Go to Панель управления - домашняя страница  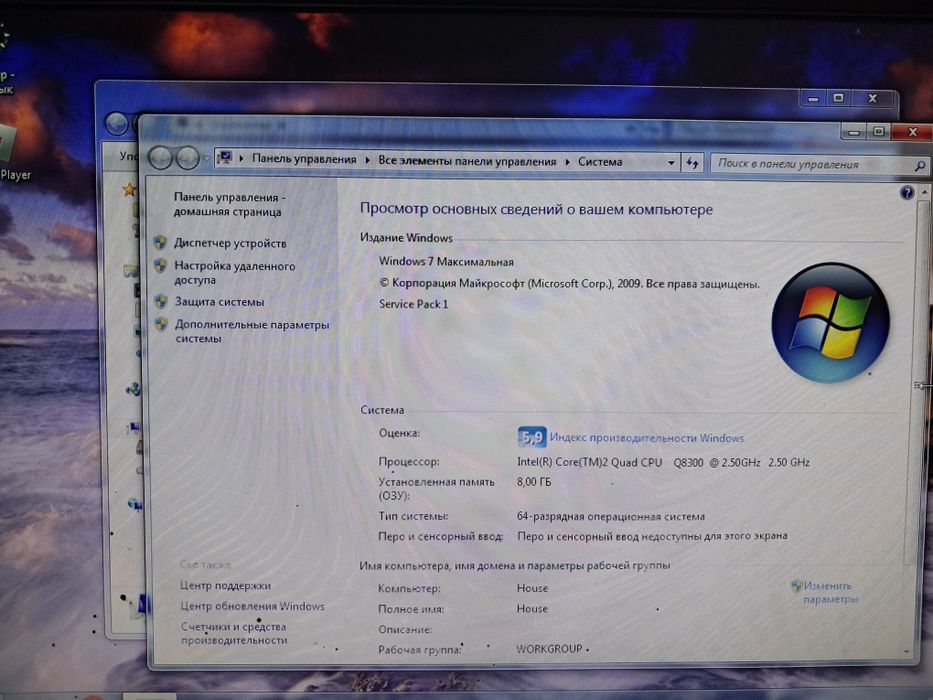229,204
